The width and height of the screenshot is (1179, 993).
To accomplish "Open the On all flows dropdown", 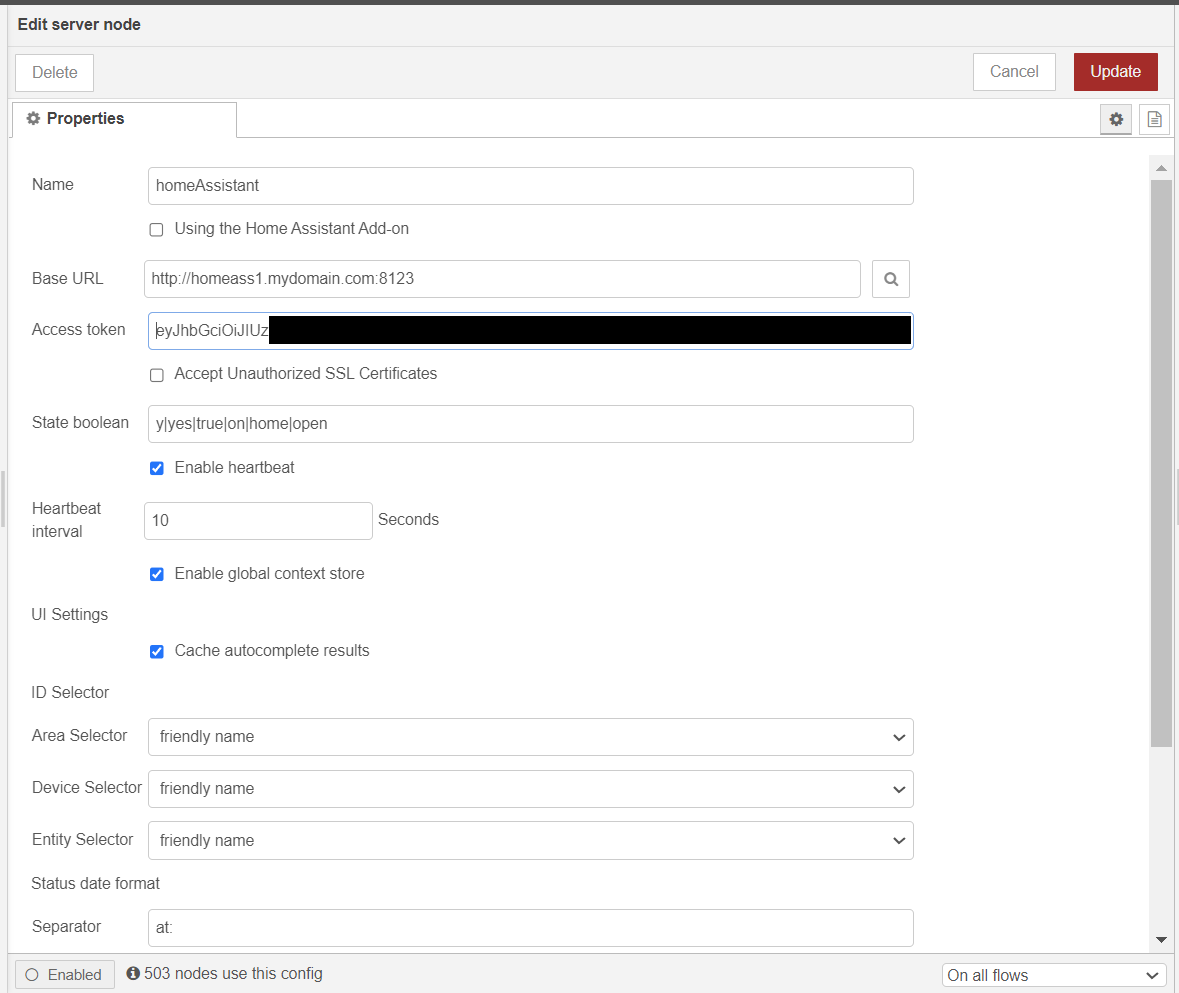I will click(x=1053, y=974).
